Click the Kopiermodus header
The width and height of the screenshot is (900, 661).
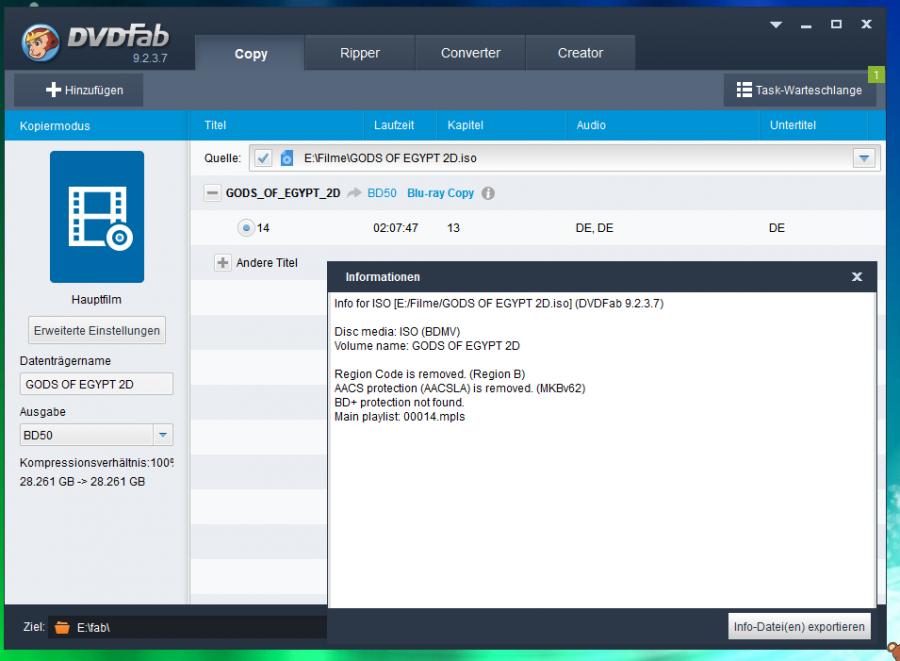pyautogui.click(x=55, y=126)
